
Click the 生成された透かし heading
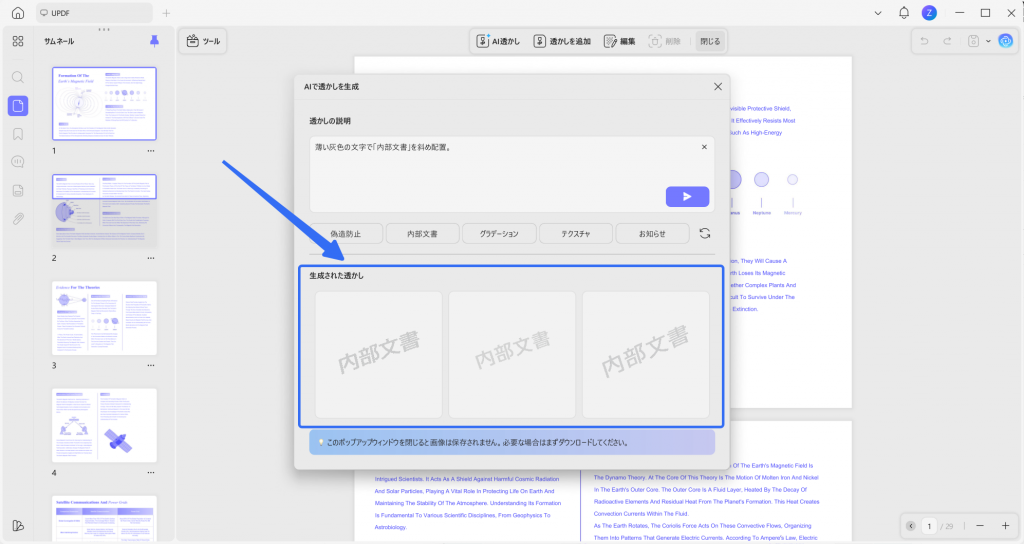coord(336,276)
